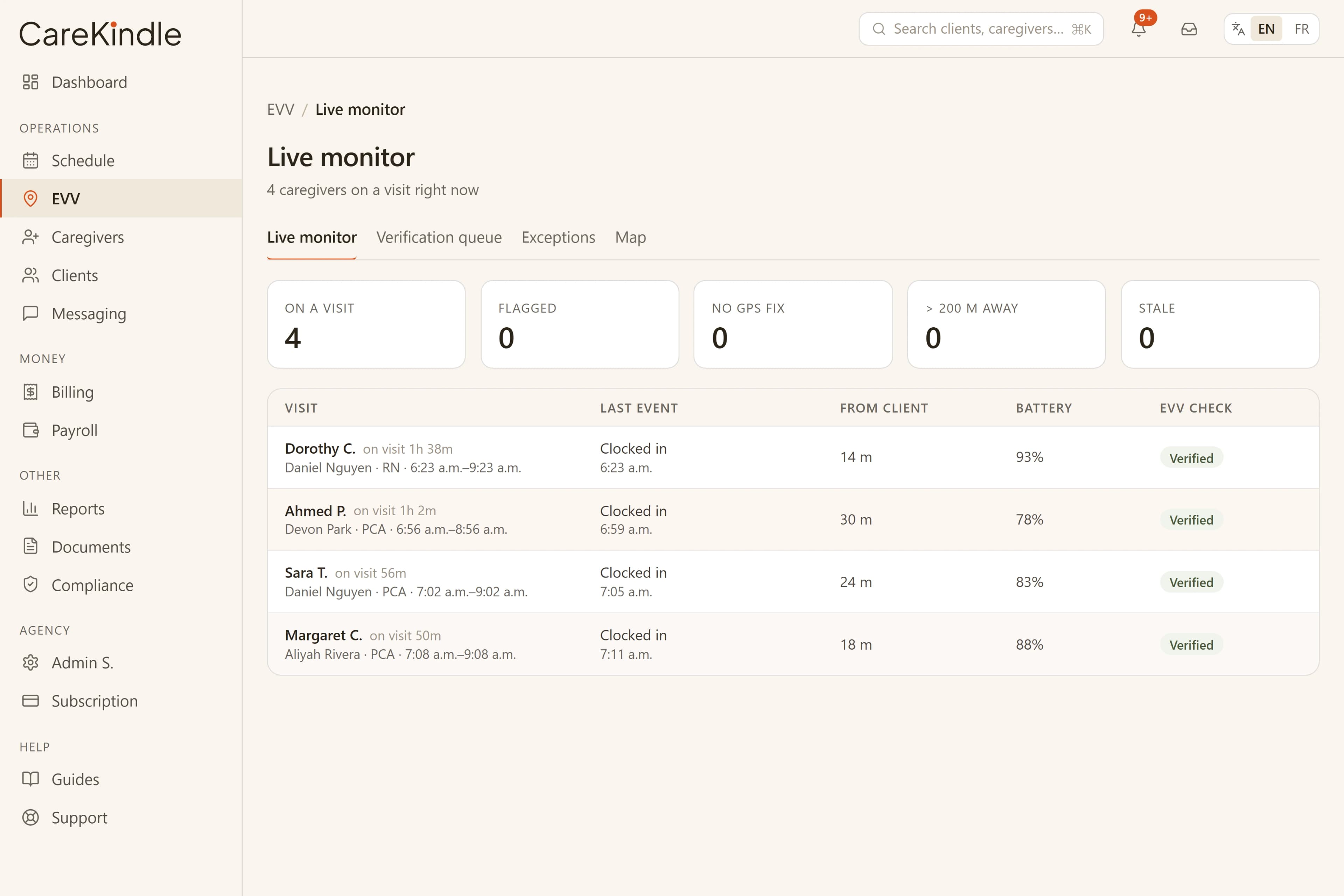Click the 88% battery value
Viewport: 1344px width, 896px height.
point(1030,645)
